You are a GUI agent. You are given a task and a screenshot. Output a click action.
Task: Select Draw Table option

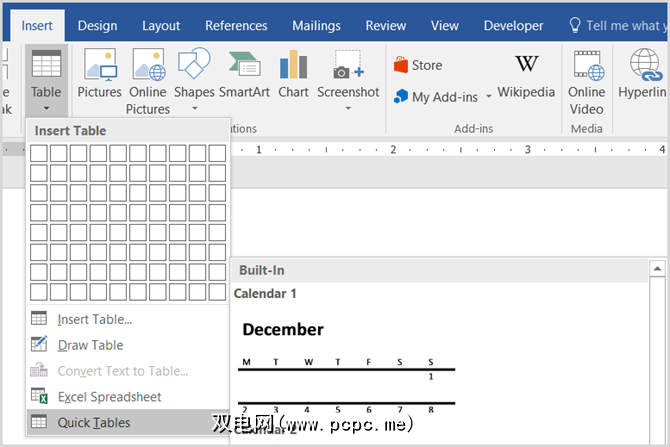[x=127, y=345]
